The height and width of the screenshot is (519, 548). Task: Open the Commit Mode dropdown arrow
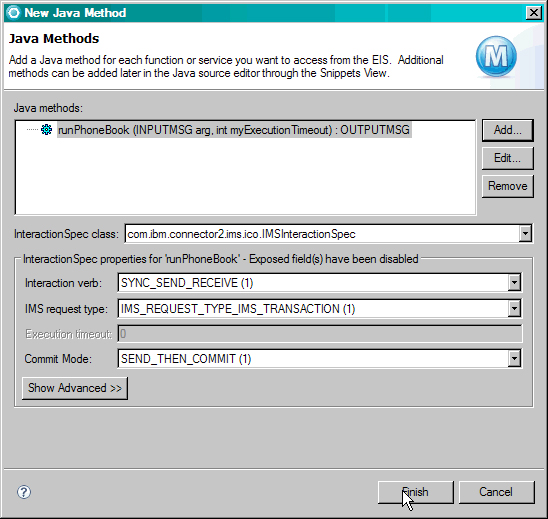[x=514, y=359]
